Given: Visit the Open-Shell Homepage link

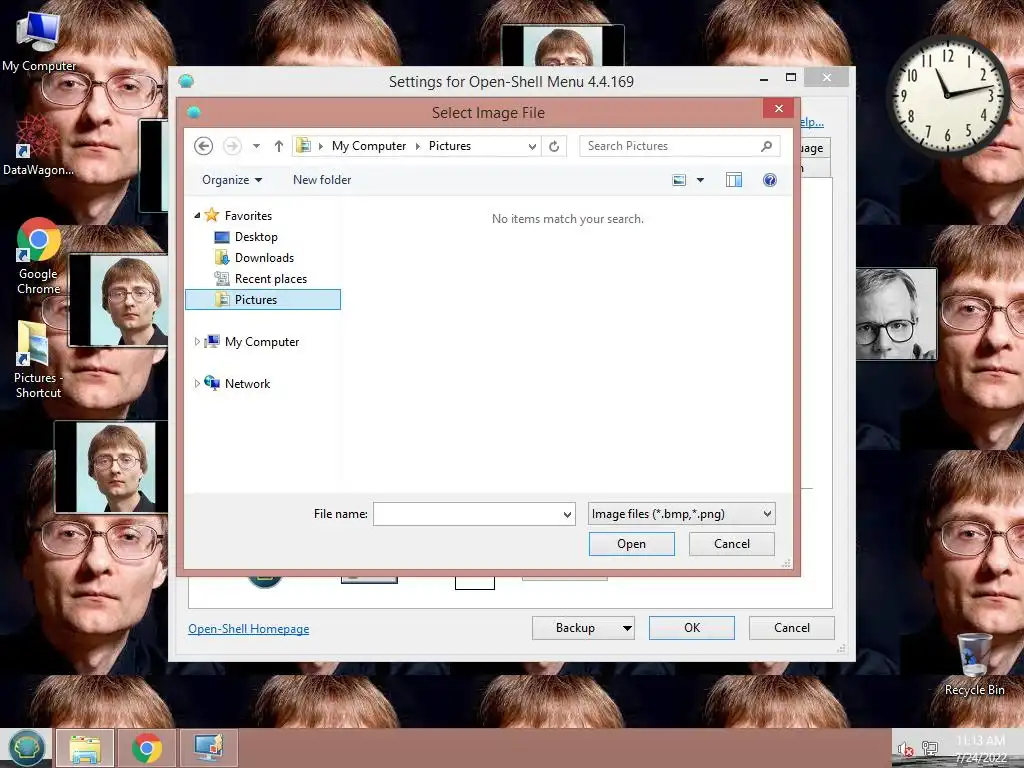Looking at the screenshot, I should pos(249,628).
